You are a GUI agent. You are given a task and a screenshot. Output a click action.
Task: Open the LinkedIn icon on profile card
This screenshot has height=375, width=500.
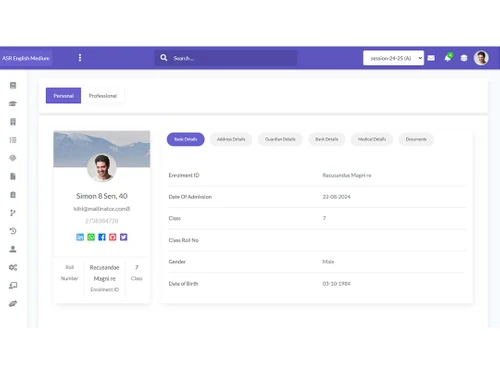[80, 237]
